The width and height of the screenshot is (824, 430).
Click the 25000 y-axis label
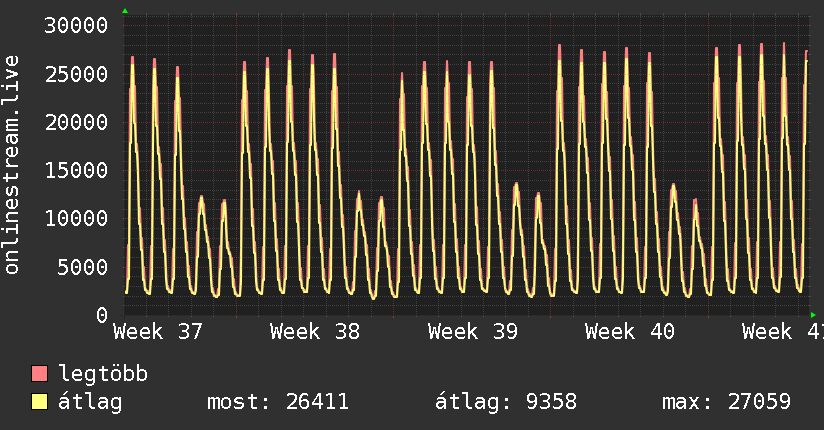point(76,74)
